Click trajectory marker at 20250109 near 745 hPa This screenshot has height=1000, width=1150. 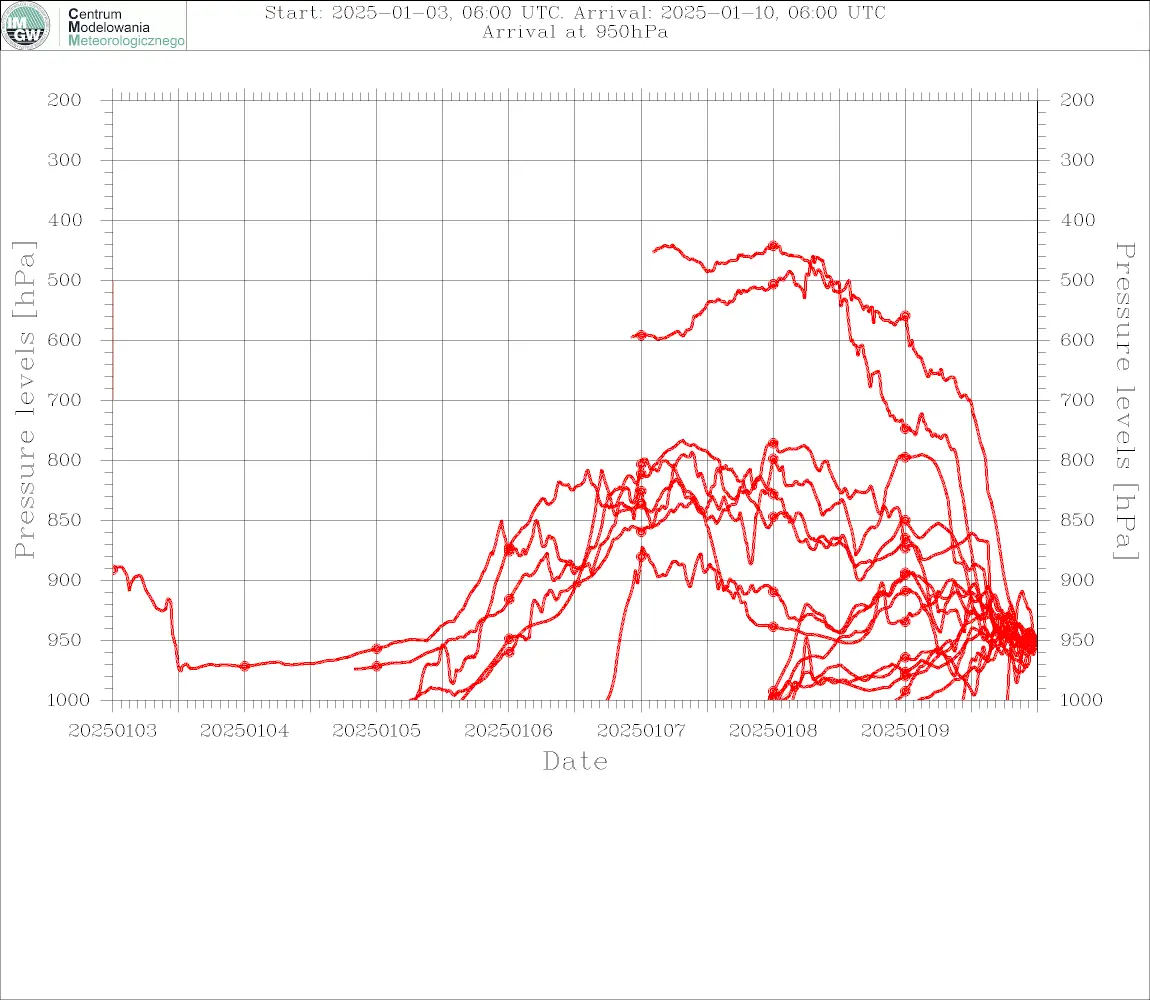click(905, 428)
